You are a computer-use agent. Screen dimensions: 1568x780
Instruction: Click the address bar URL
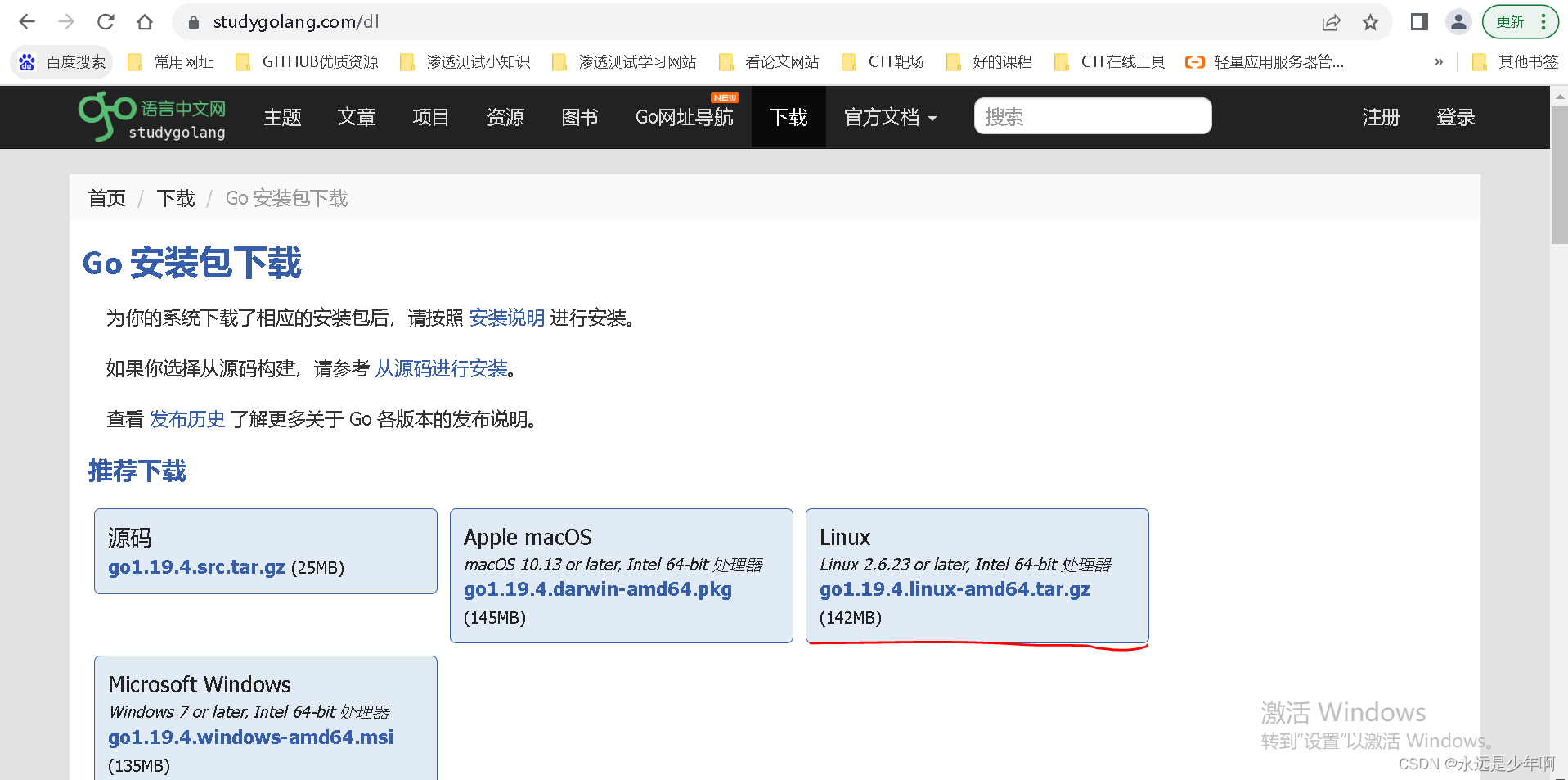[x=296, y=22]
